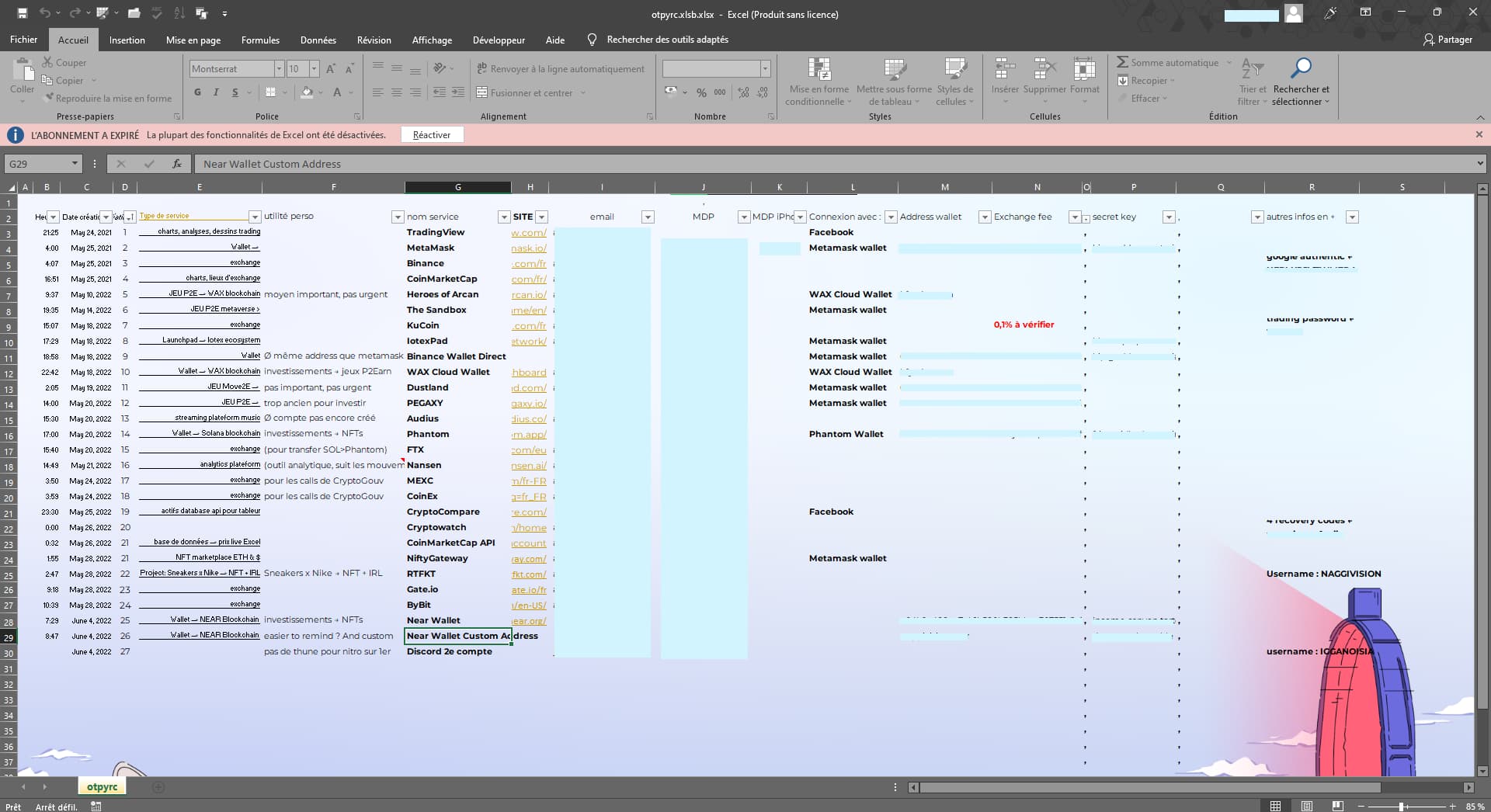Open Rechercher et sélectionner

[1301, 81]
